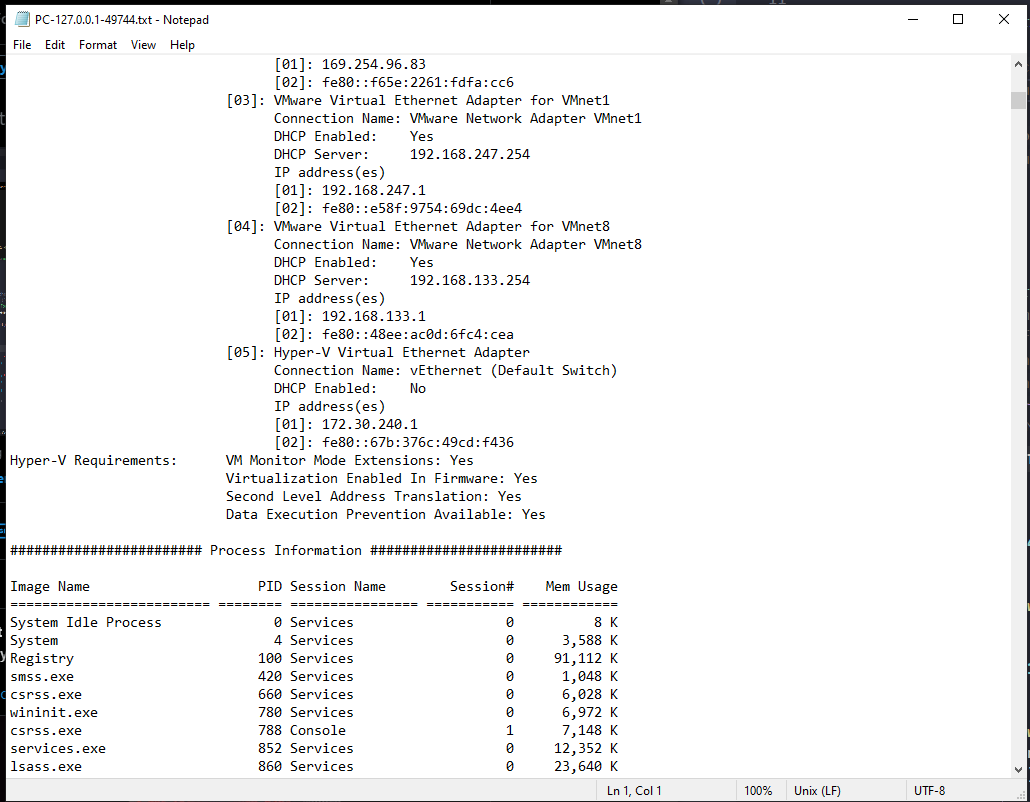Click the address fe80::e58f:9754:69dc:4ee4

422,208
